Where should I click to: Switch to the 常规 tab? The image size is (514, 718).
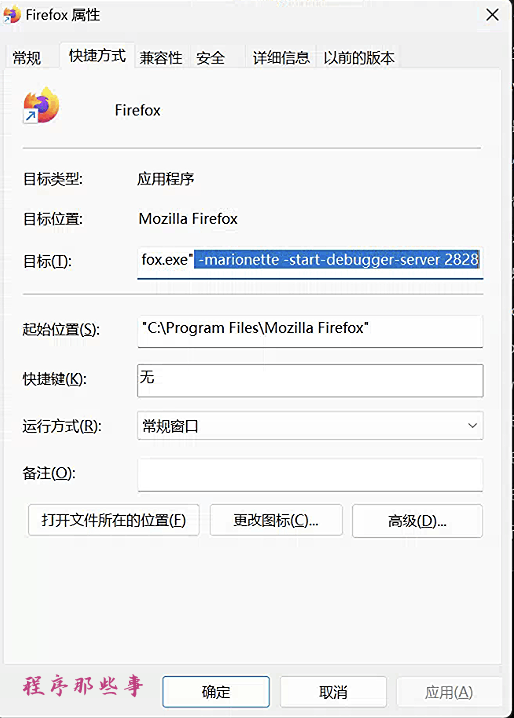(27, 58)
